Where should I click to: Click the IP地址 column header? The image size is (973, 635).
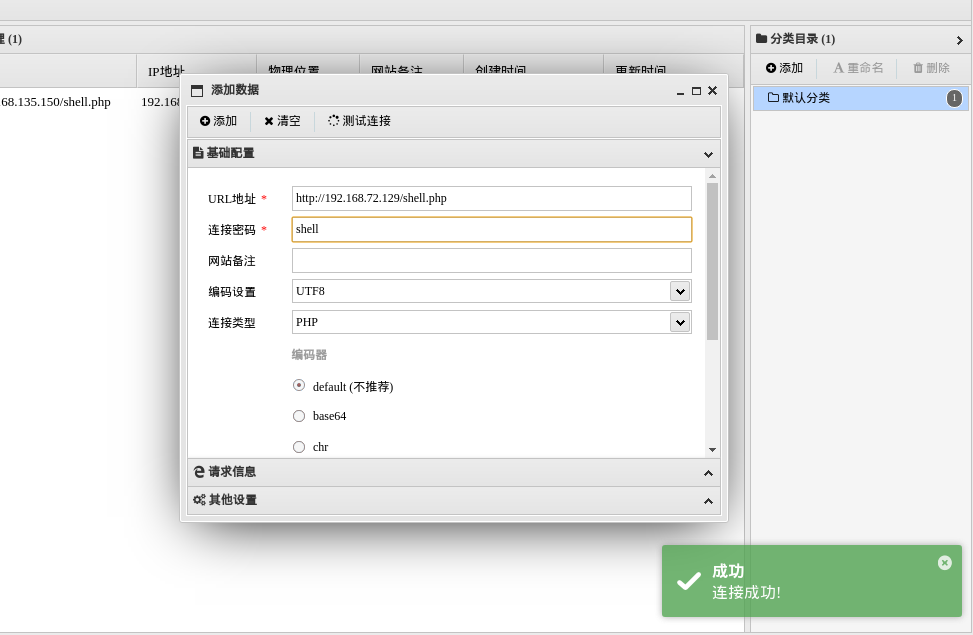coord(166,71)
